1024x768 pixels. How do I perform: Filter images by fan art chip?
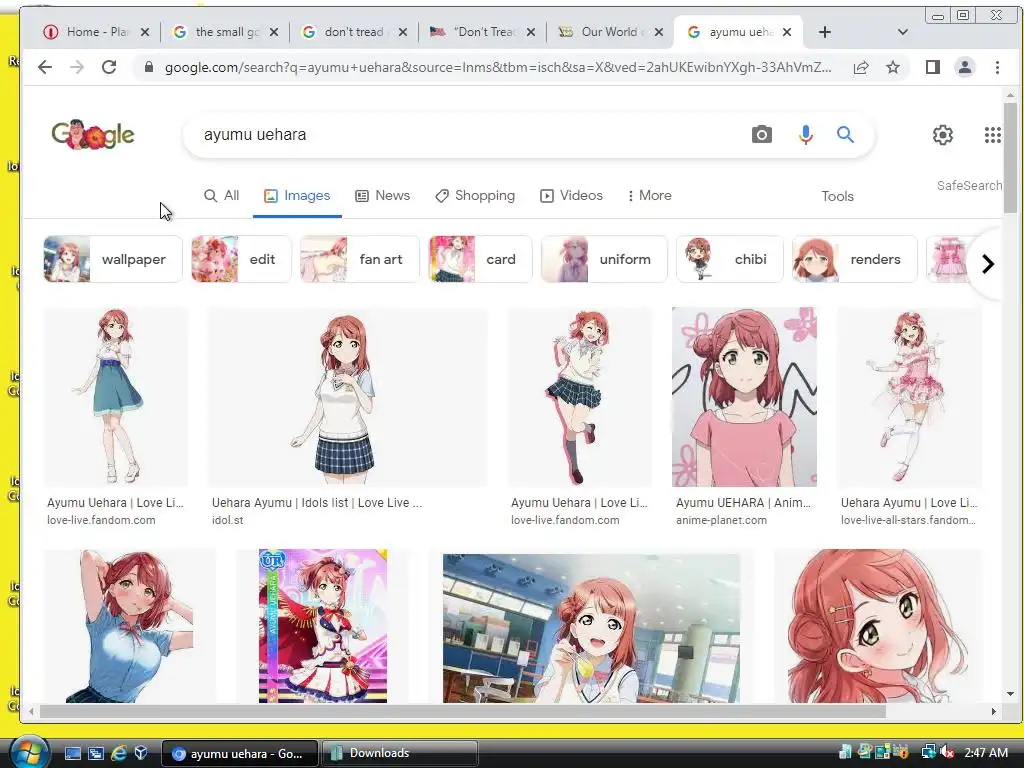coord(360,259)
